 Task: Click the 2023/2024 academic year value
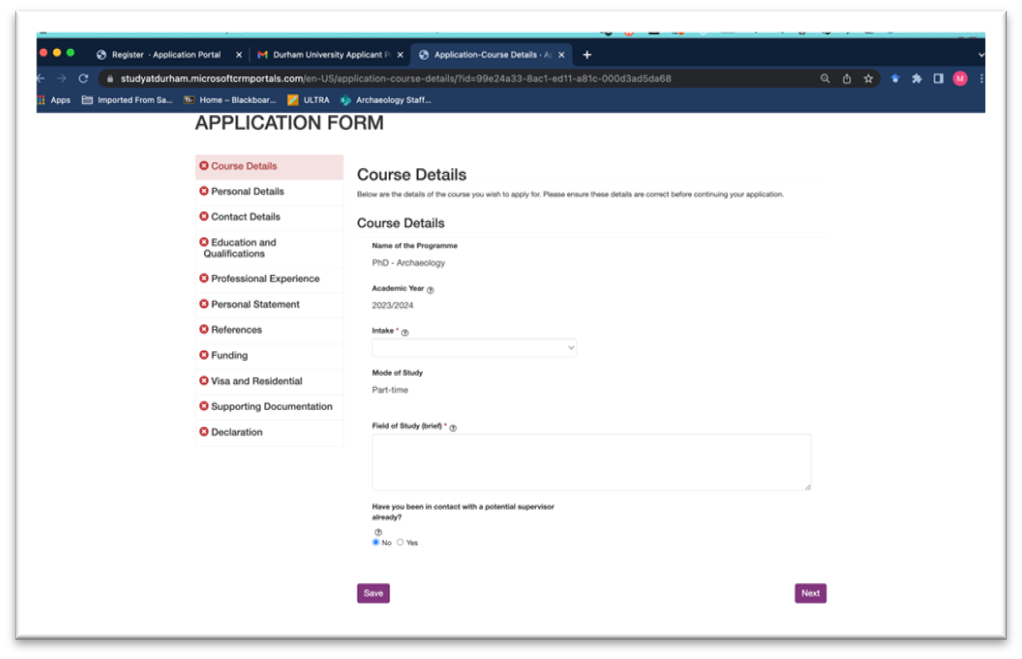click(x=392, y=305)
